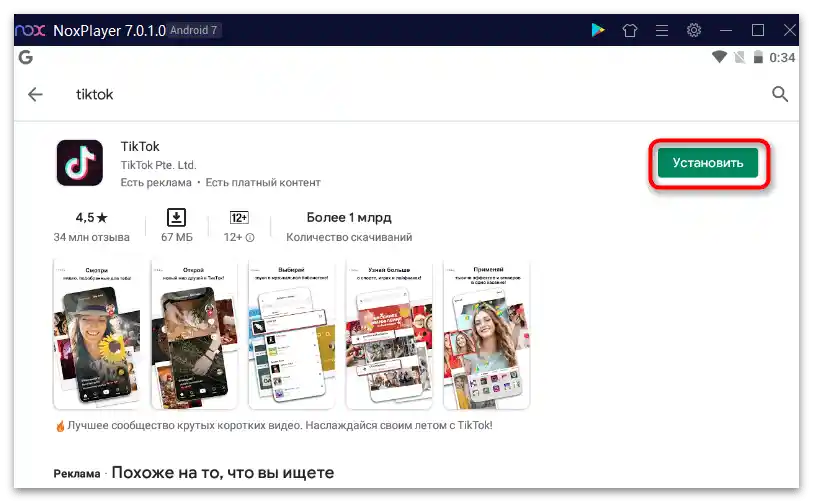Click the Android 7 badge
813x502 pixels.
tap(193, 30)
